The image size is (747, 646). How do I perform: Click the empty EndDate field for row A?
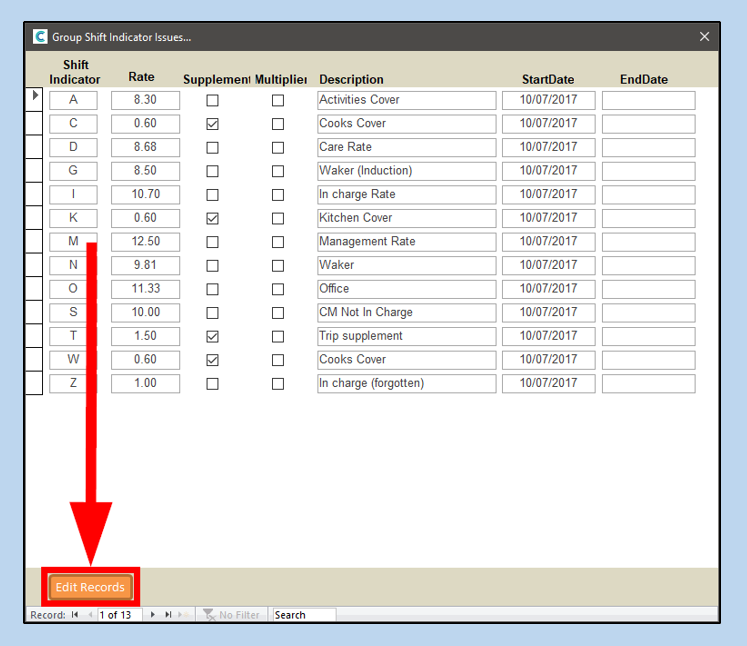pyautogui.click(x=648, y=101)
